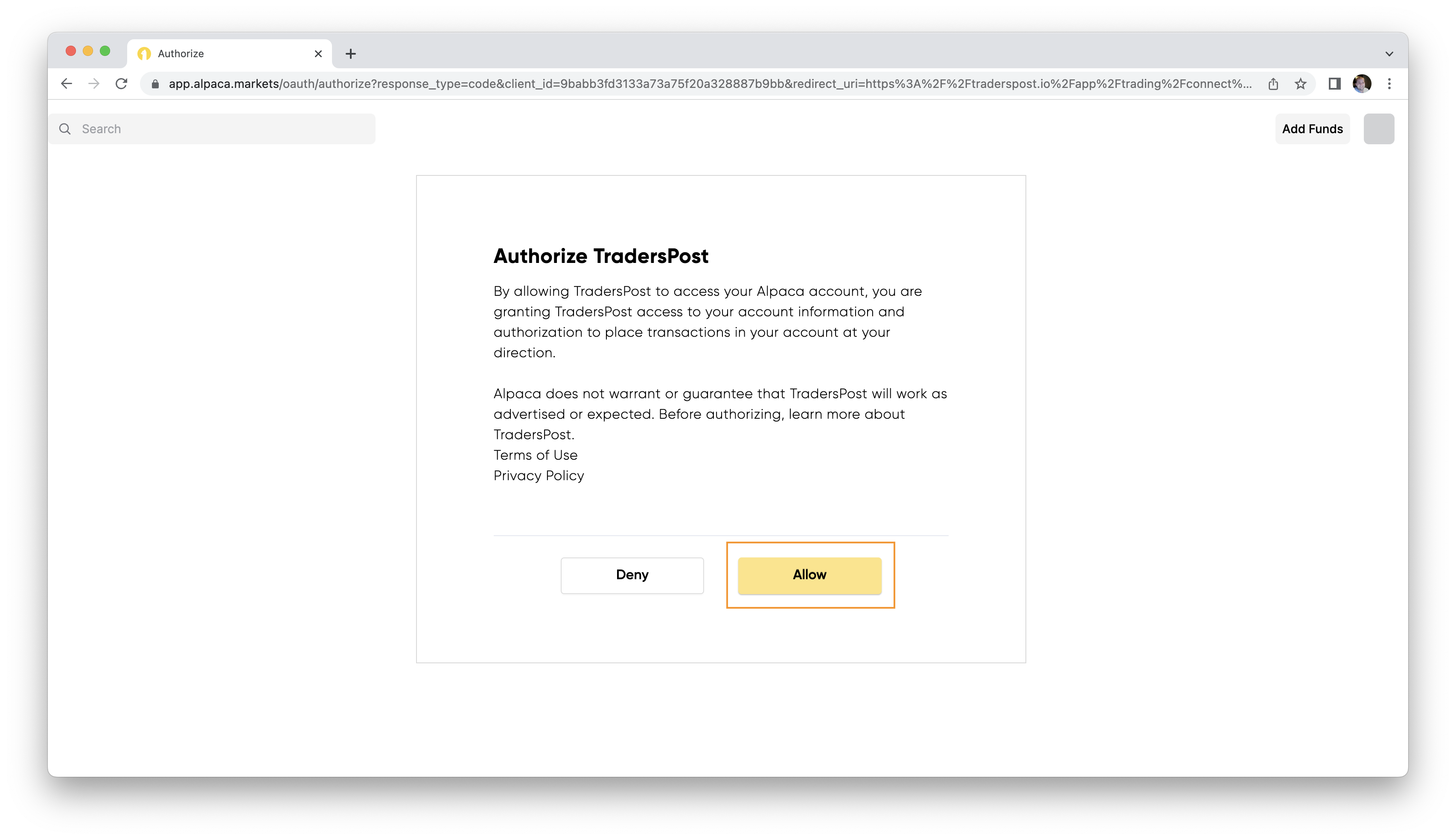Maximize the window with green button
Screen dimensions: 1456x840
pos(105,51)
